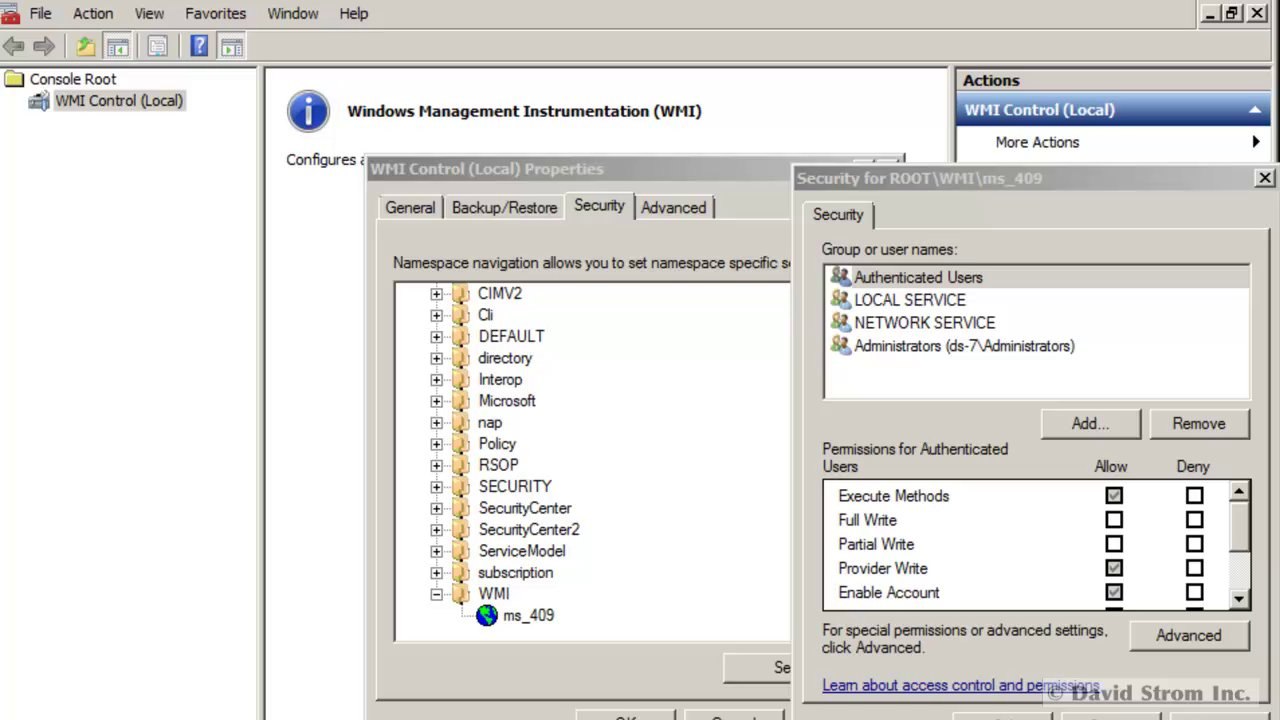The image size is (1280, 720).
Task: Tick Deny for Partial Write
Action: pyautogui.click(x=1194, y=544)
